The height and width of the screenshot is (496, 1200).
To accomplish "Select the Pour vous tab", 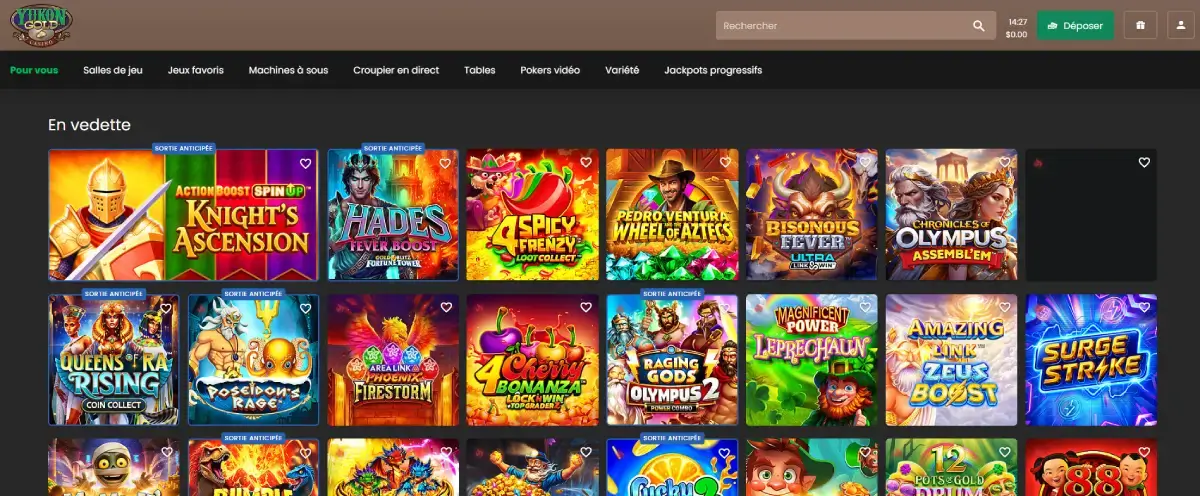I will (x=34, y=70).
